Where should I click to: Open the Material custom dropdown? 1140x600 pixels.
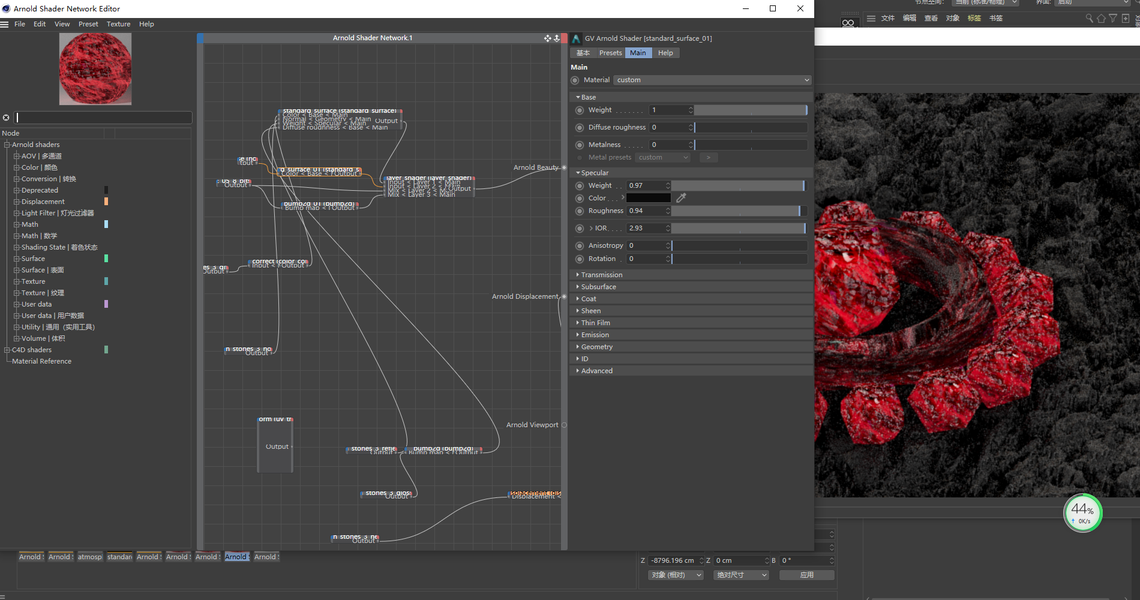point(712,80)
